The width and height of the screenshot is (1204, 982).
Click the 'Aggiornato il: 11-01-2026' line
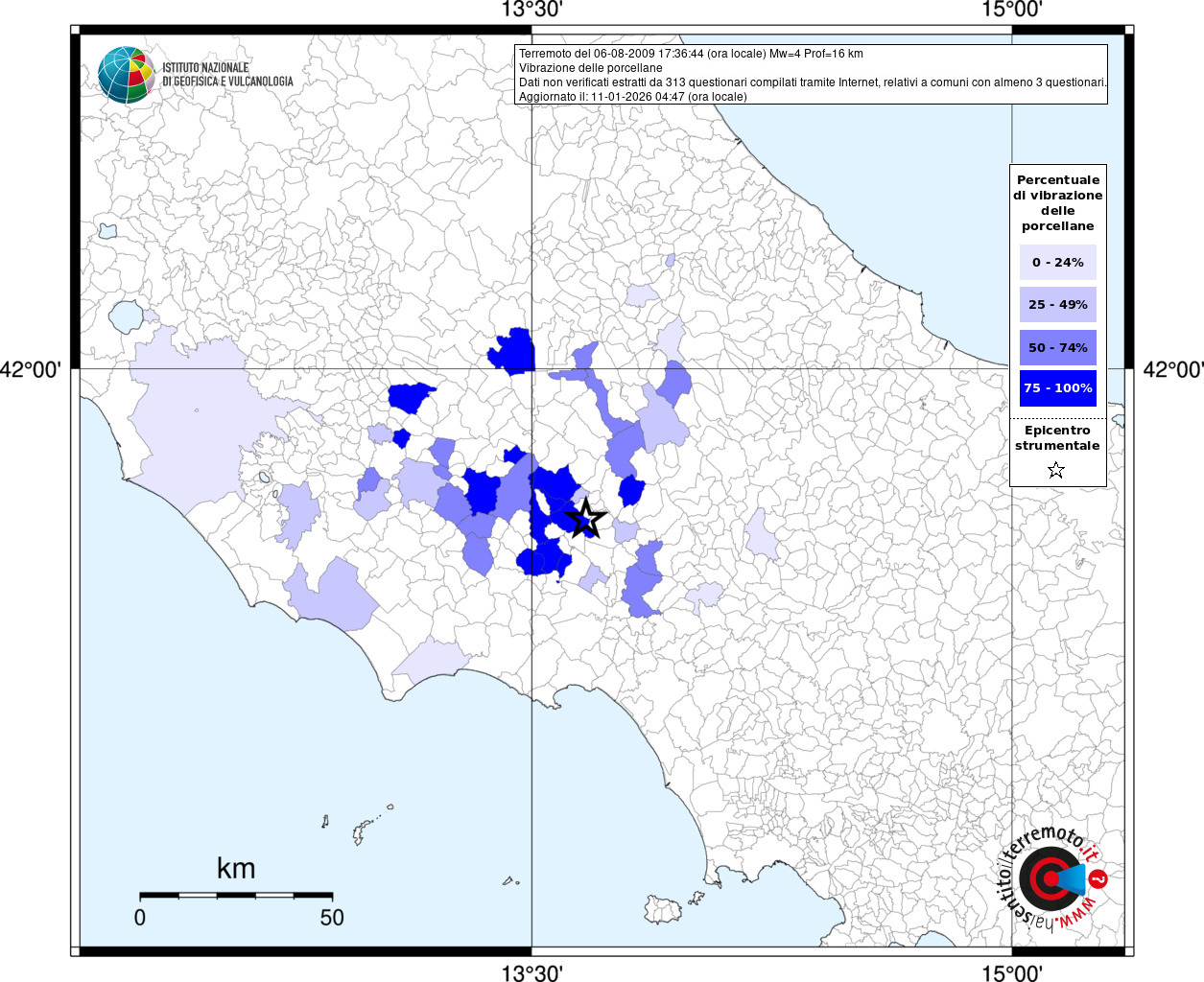(x=633, y=97)
